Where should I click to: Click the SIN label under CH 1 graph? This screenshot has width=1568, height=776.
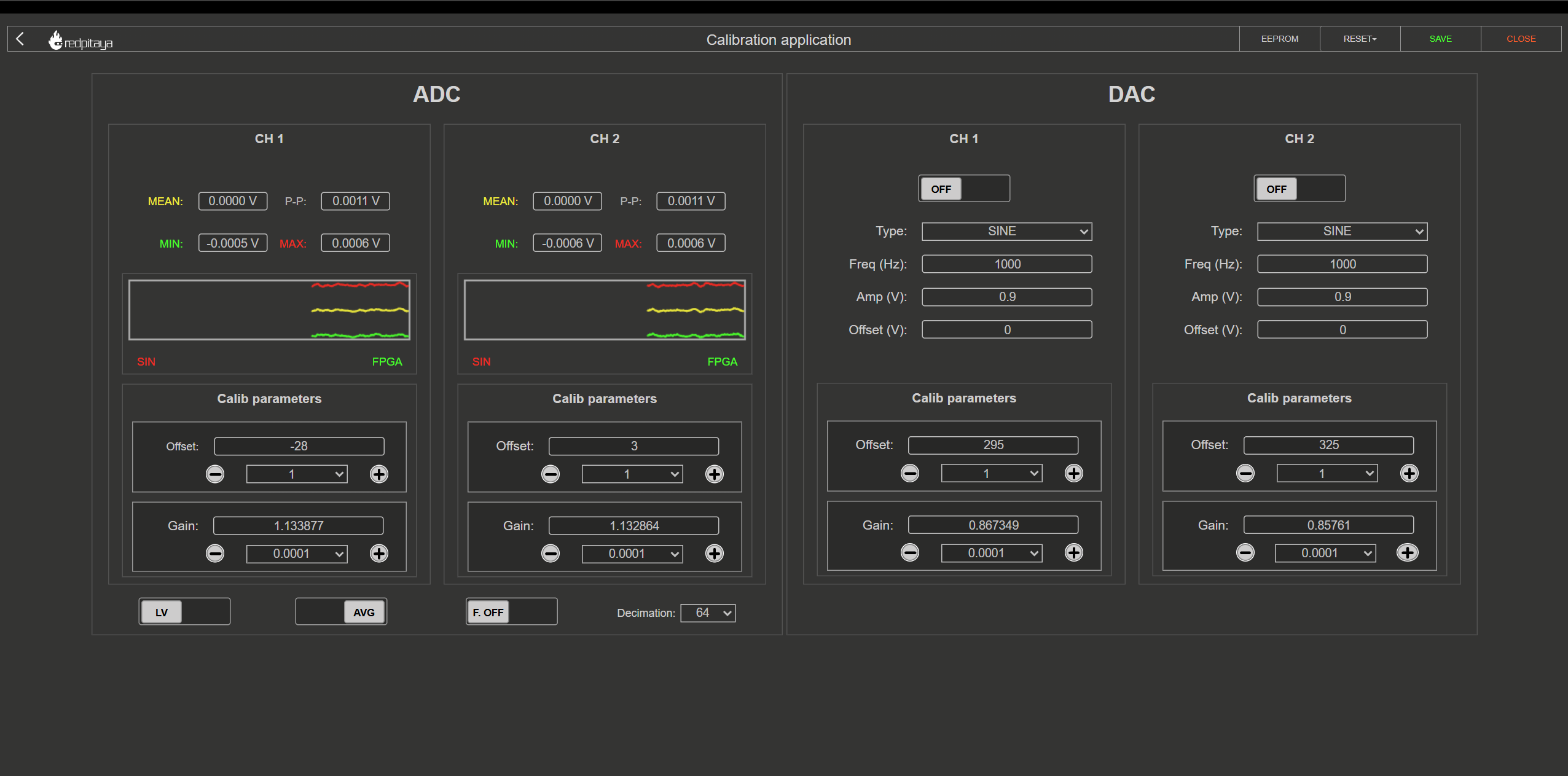pyautogui.click(x=146, y=362)
